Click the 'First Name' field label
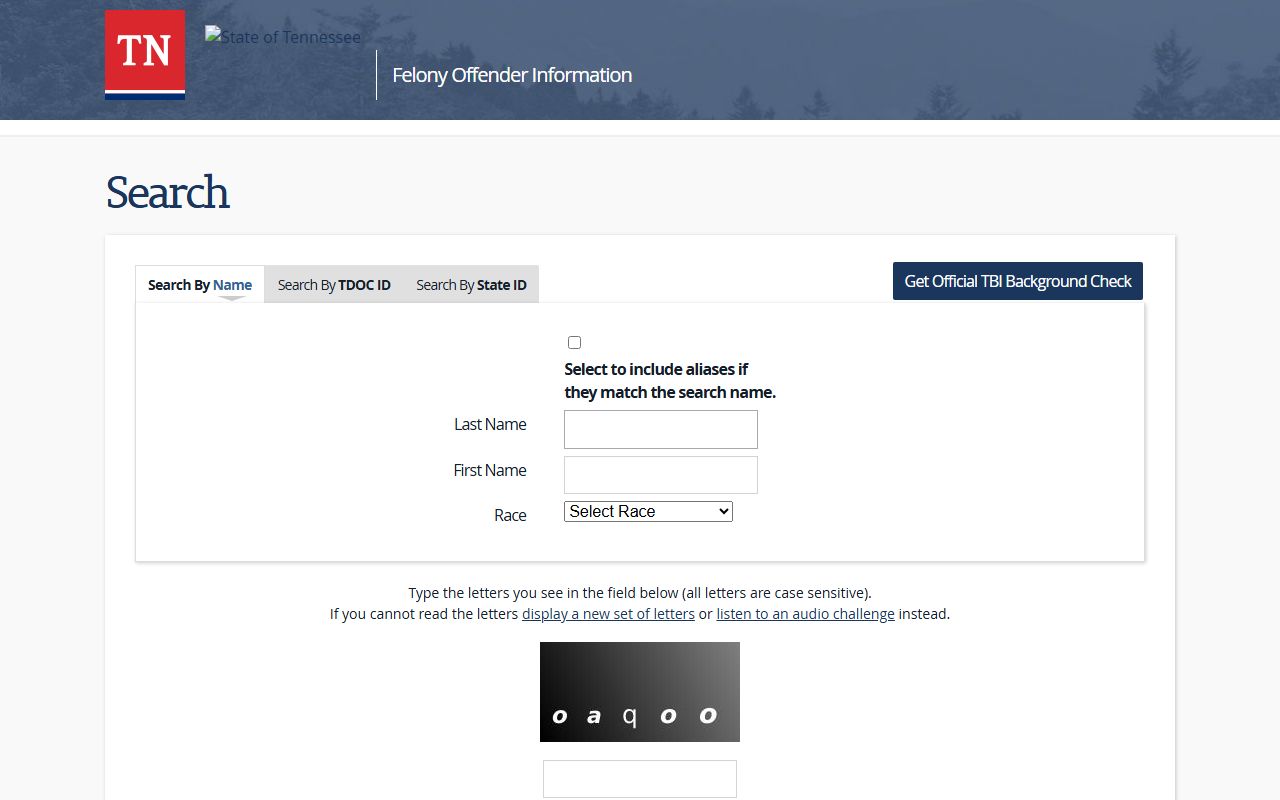The height and width of the screenshot is (800, 1280). [x=490, y=471]
